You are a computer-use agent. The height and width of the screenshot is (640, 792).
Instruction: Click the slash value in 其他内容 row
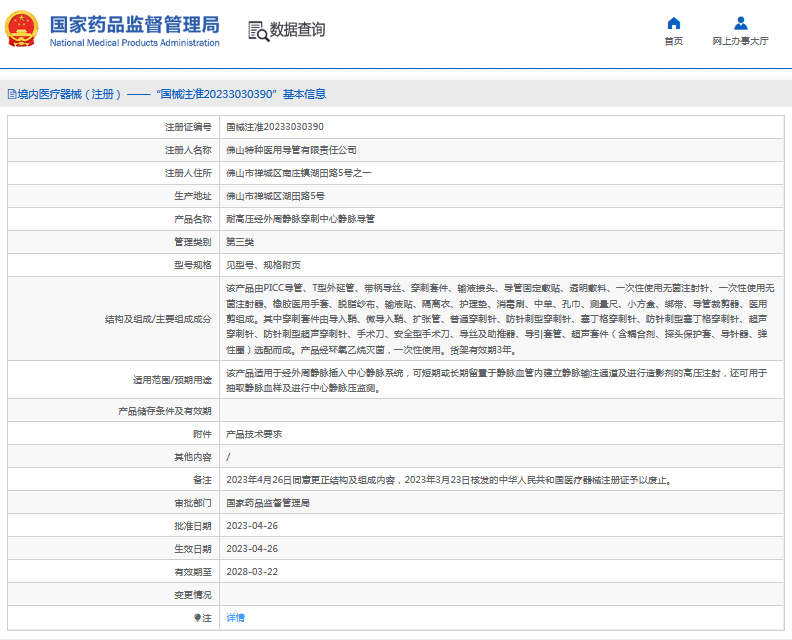[228, 457]
